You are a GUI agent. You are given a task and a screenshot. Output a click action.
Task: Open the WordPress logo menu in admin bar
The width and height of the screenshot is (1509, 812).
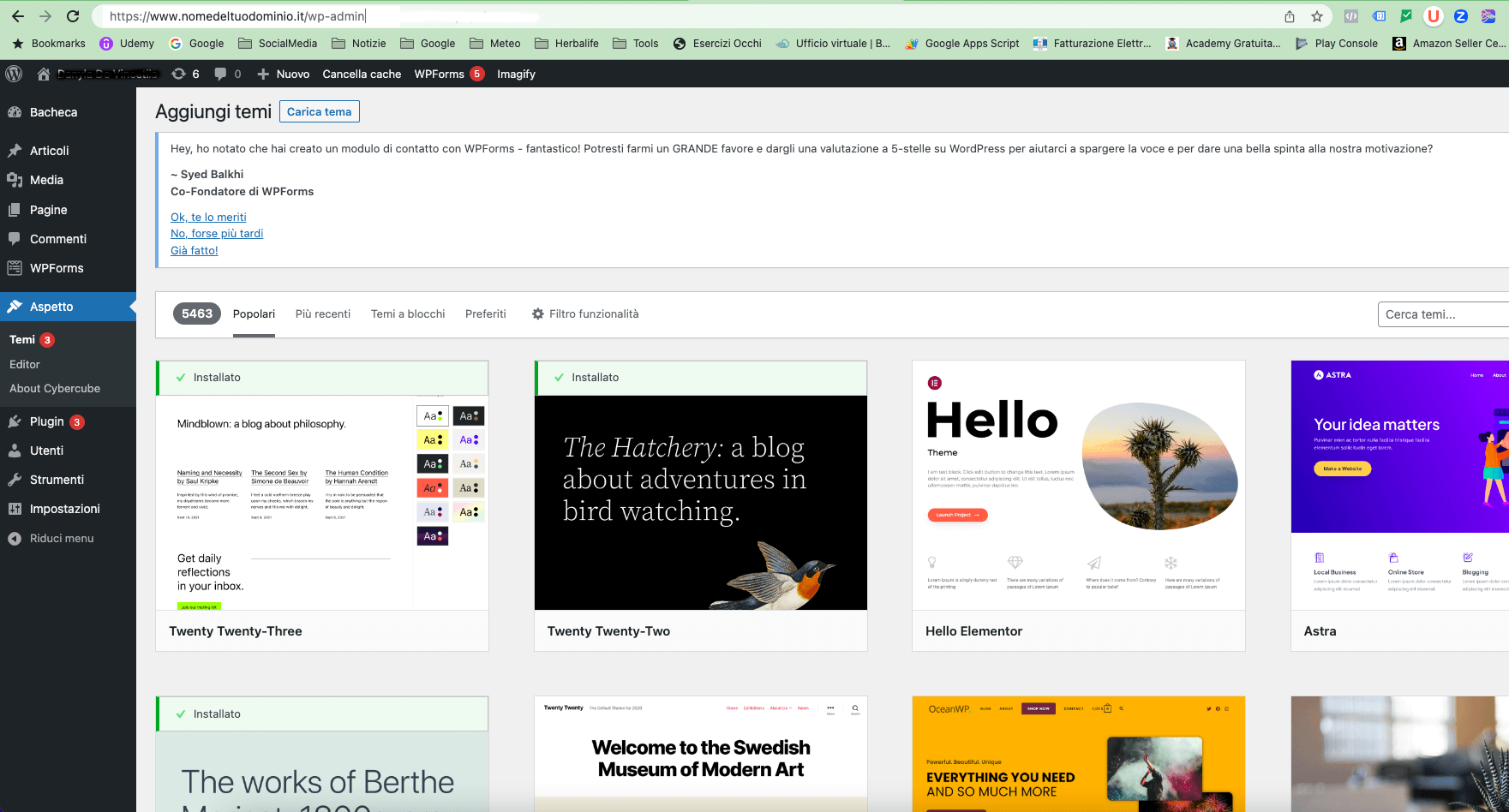14,74
